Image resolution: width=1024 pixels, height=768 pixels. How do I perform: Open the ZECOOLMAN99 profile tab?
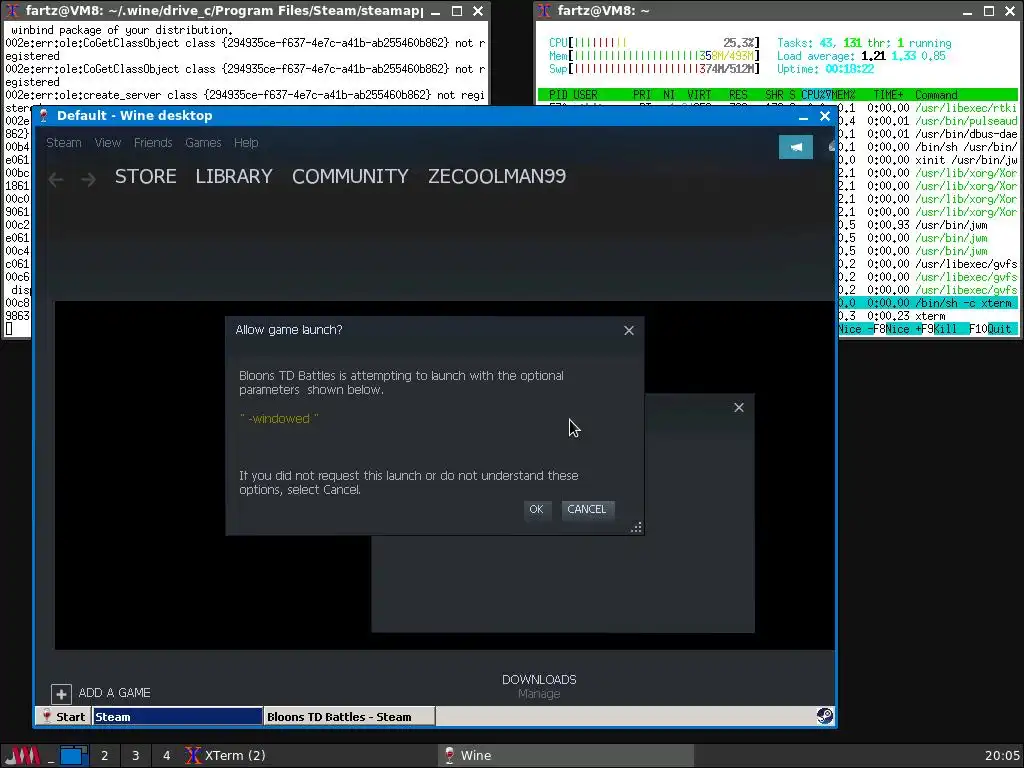pyautogui.click(x=497, y=176)
